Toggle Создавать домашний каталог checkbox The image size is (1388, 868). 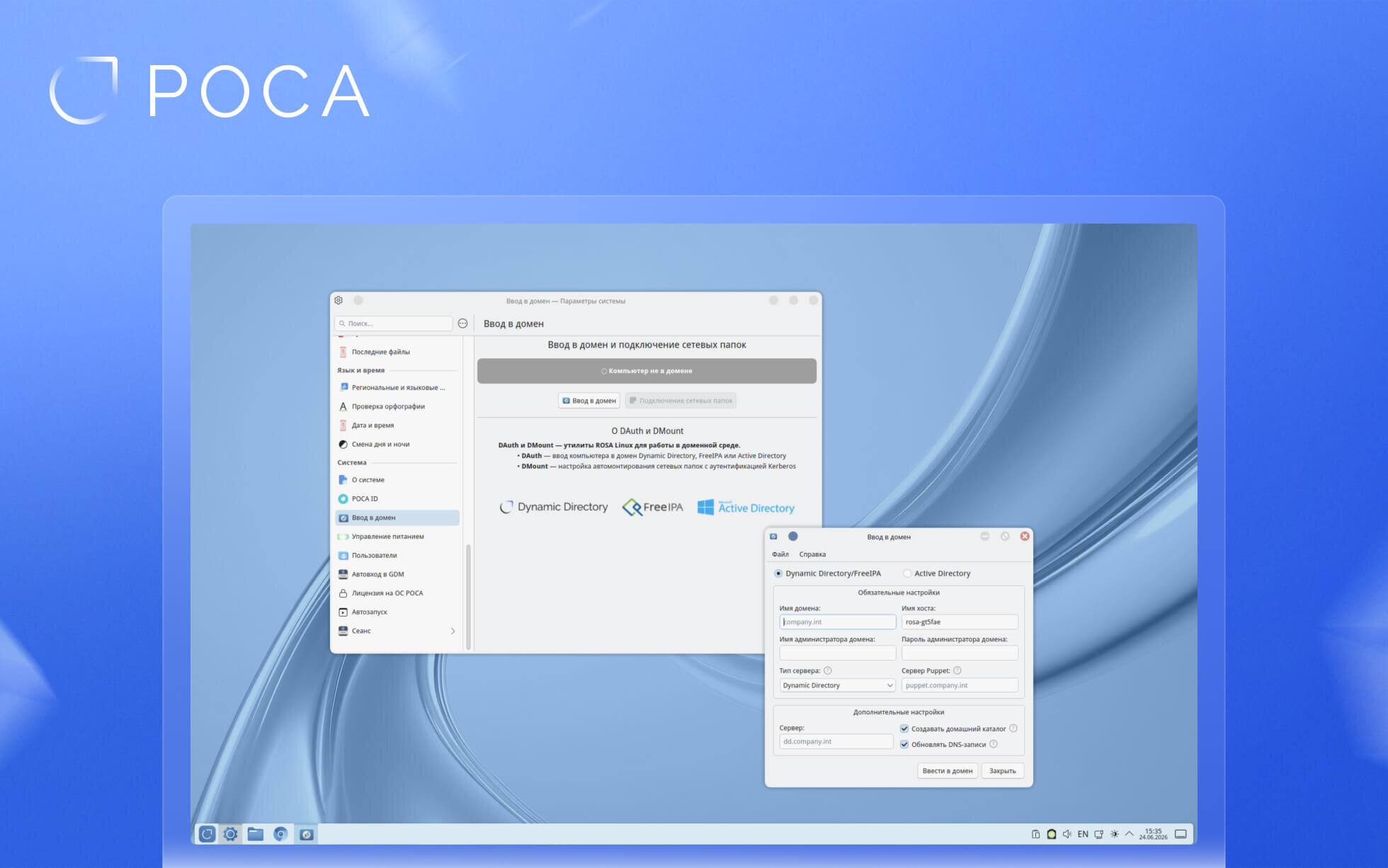click(x=904, y=729)
